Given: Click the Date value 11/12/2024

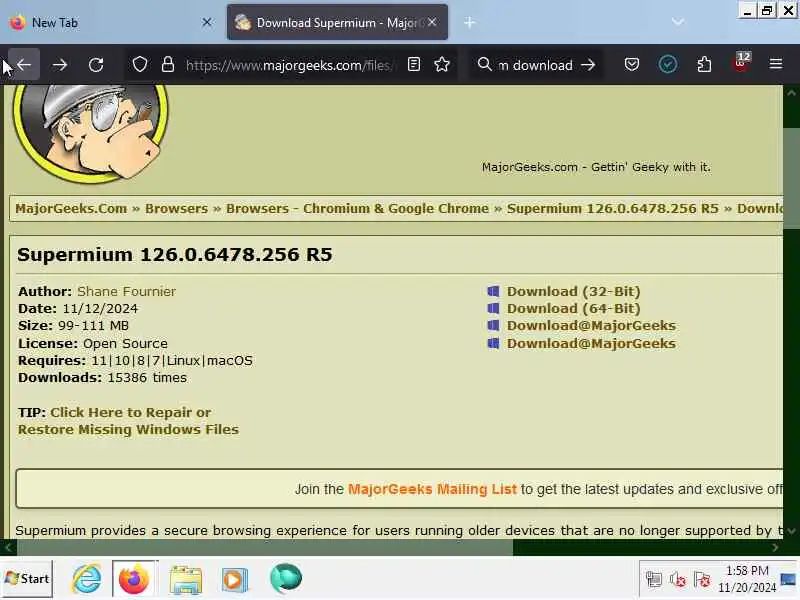Looking at the screenshot, I should (100, 309).
